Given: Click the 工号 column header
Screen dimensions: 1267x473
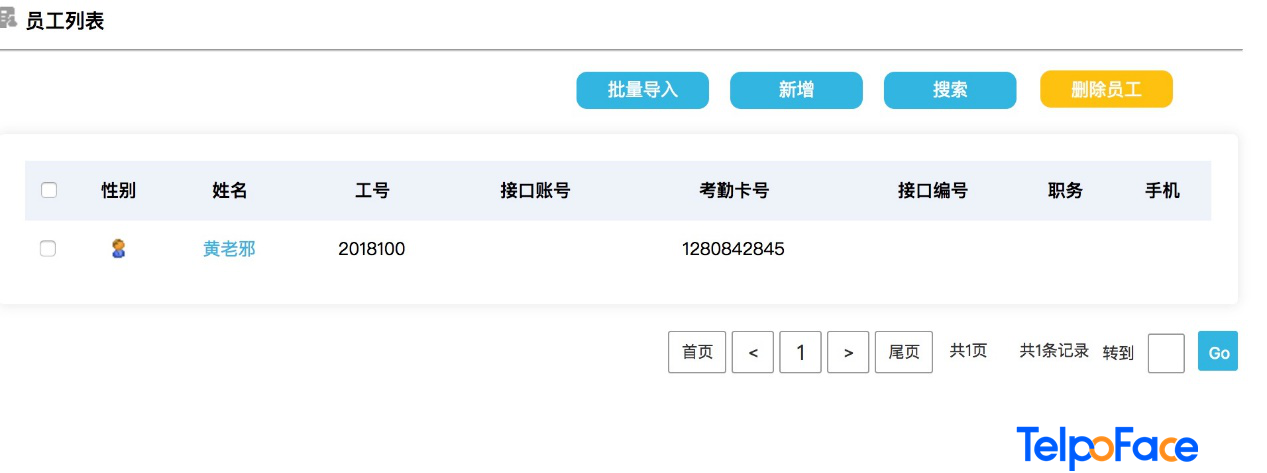Looking at the screenshot, I should (372, 190).
